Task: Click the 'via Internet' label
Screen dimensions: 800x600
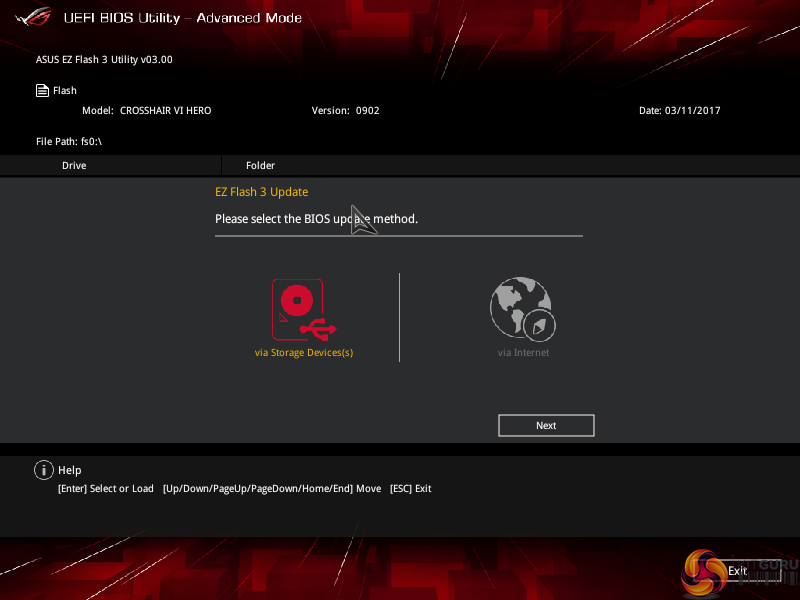Action: (x=523, y=353)
